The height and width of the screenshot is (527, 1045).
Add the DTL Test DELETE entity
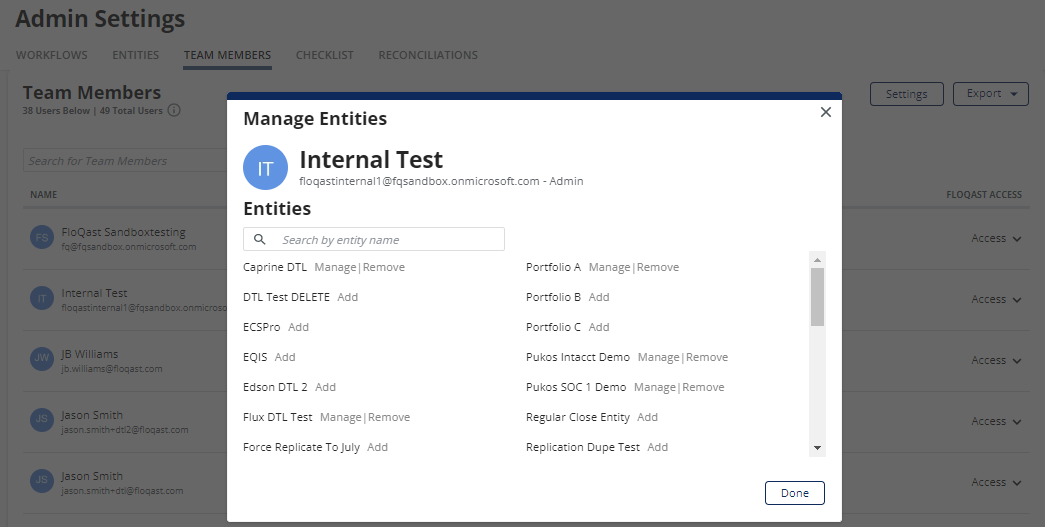[x=347, y=297]
